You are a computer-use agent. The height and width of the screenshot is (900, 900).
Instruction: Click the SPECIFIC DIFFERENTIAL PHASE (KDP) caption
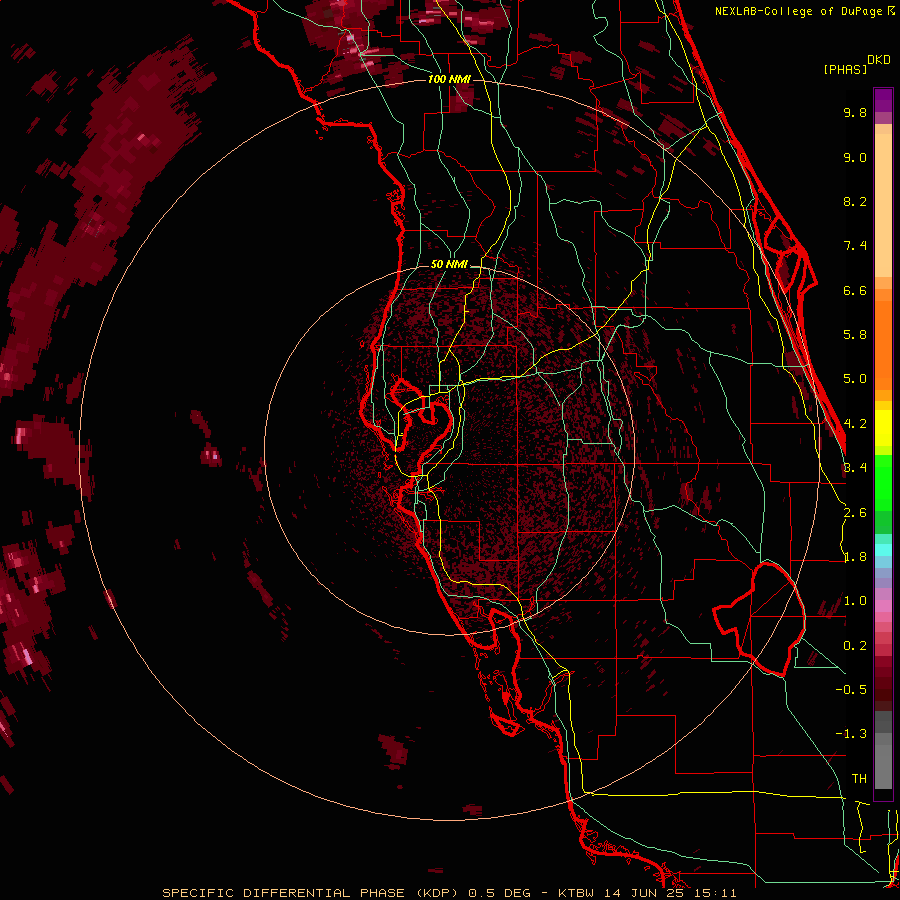point(310,893)
